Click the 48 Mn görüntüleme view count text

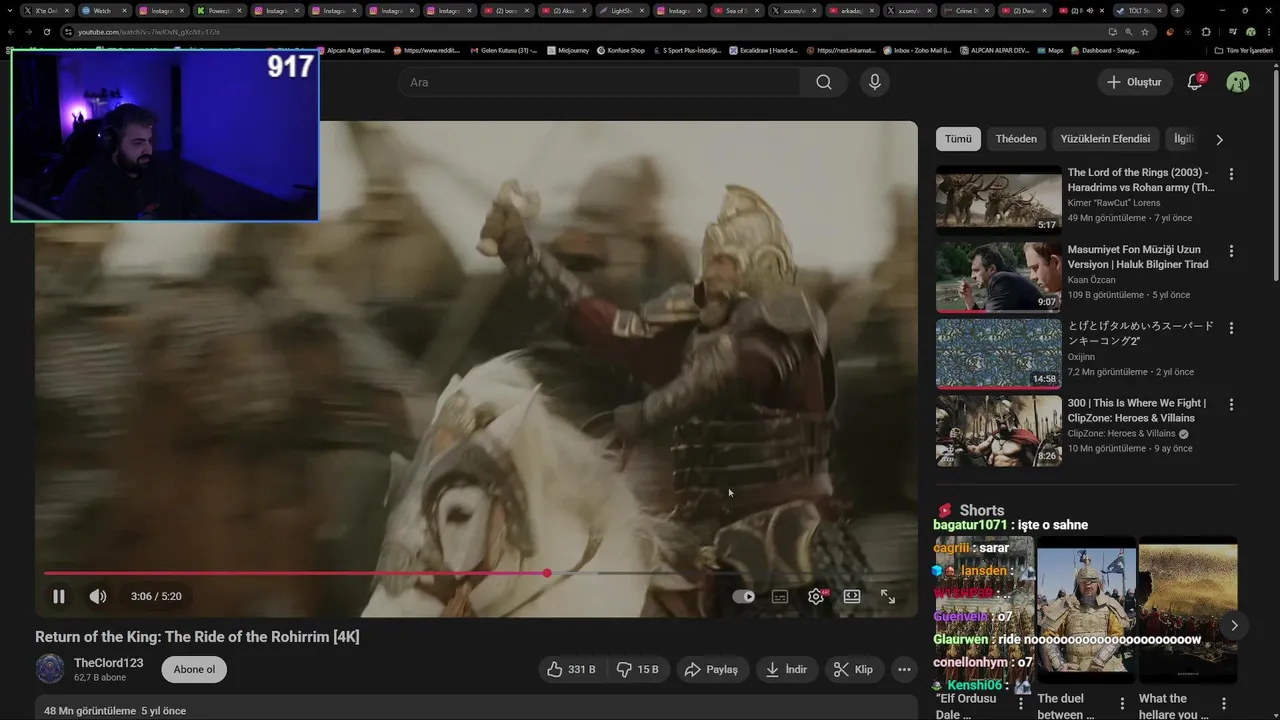pos(90,711)
